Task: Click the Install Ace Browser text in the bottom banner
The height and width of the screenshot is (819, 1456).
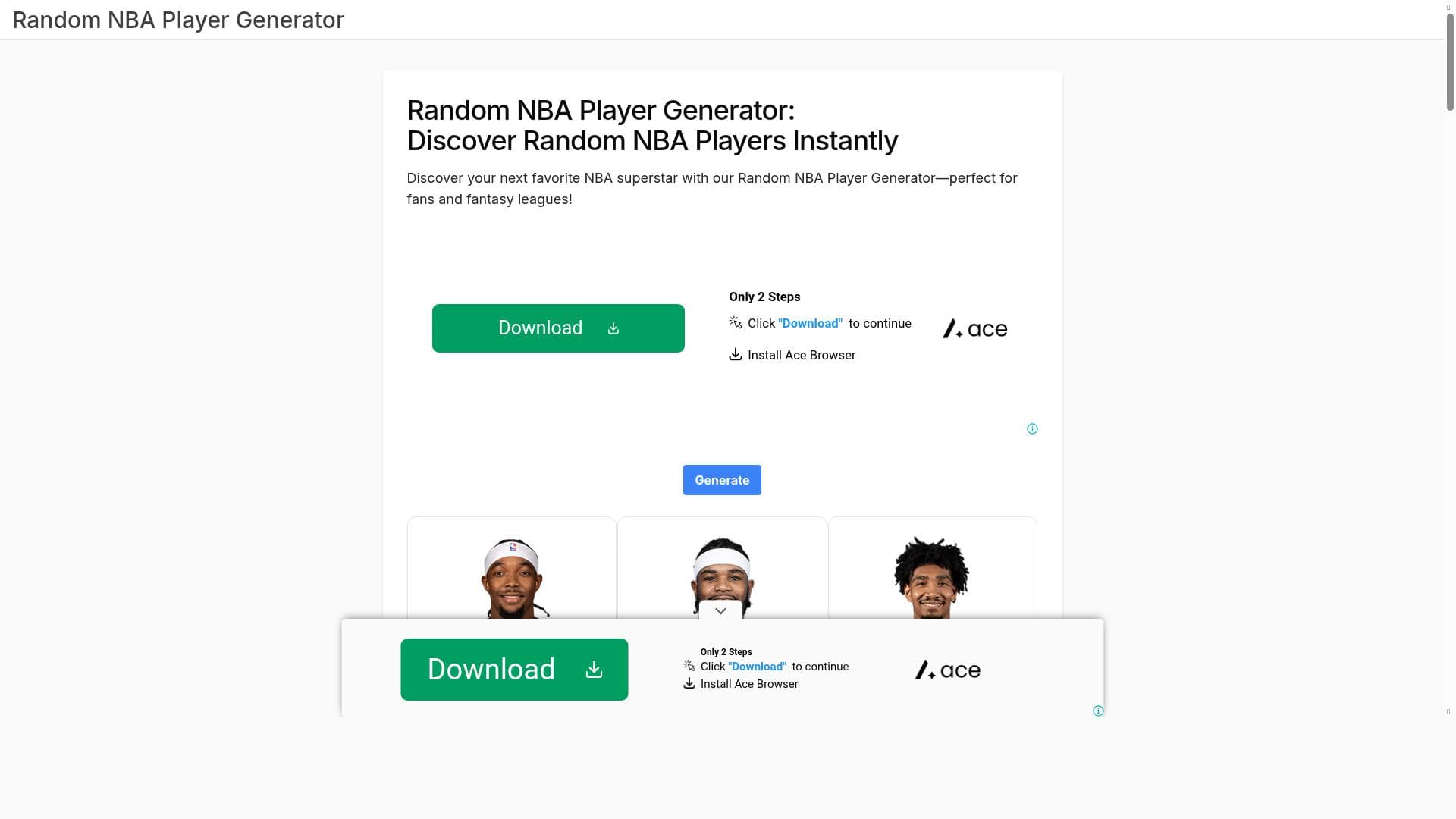Action: (x=749, y=684)
